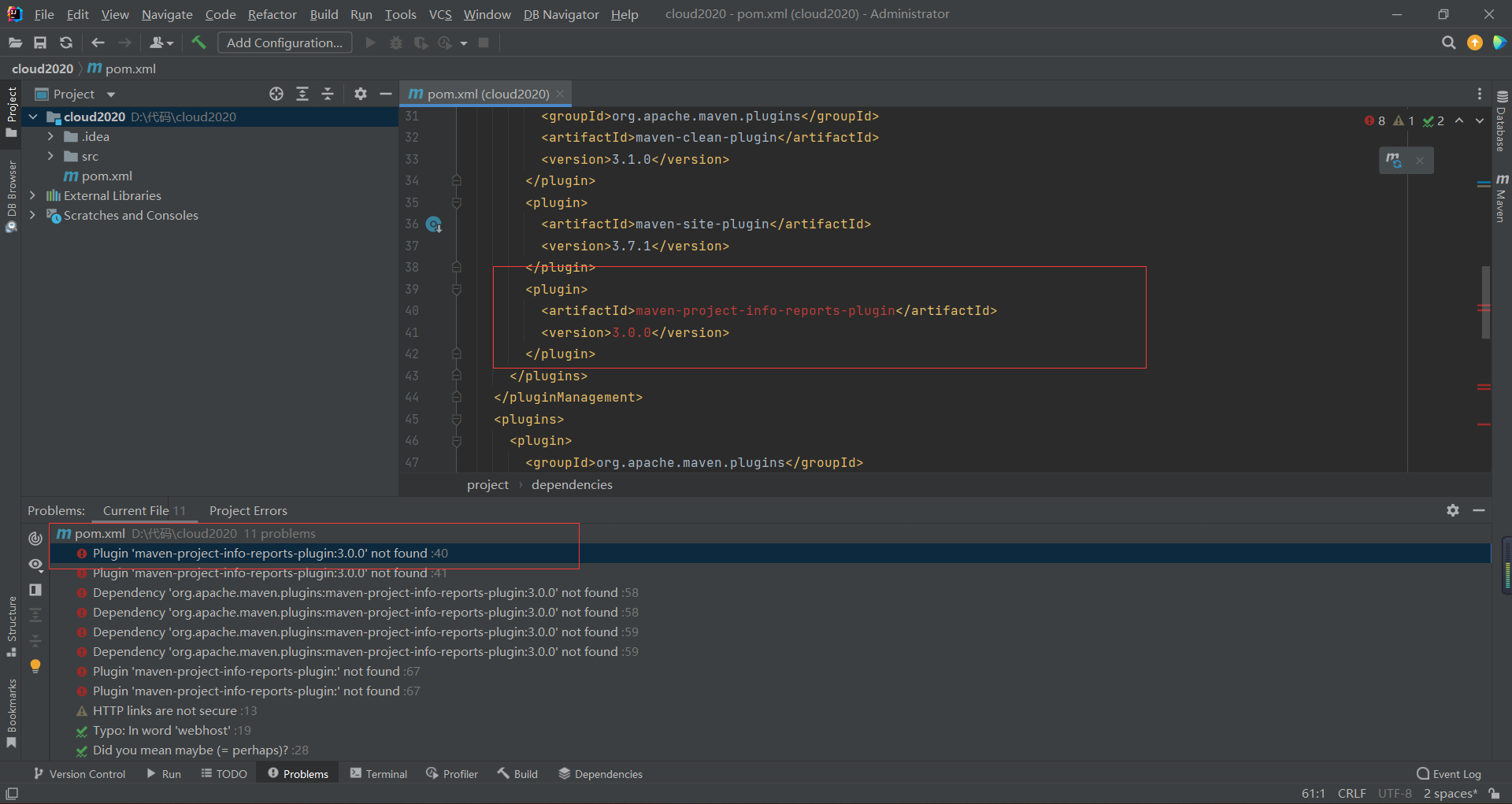1512x804 pixels.
Task: Switch to Project Errors tab
Action: 248,510
